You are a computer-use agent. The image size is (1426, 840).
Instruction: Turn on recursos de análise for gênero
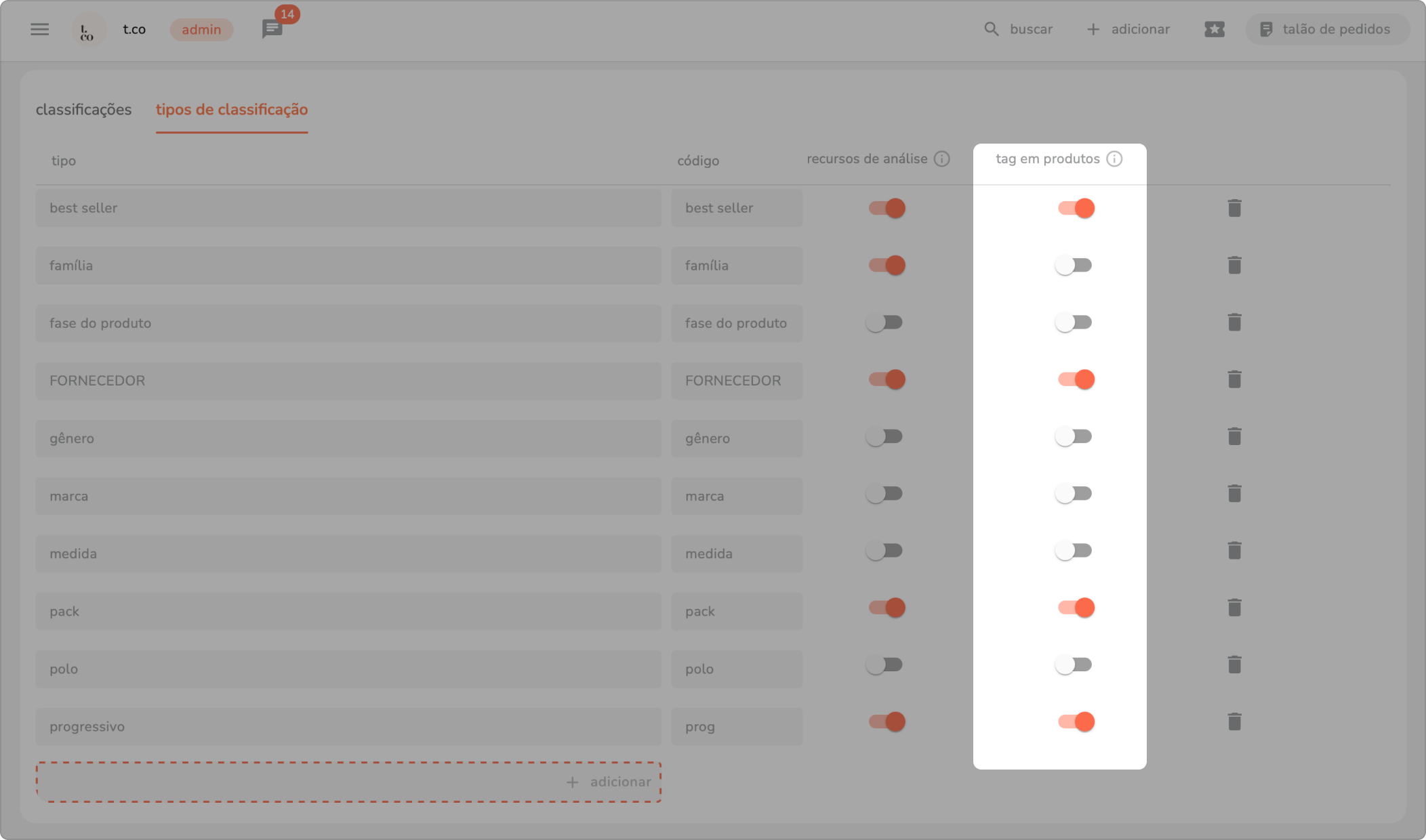tap(884, 437)
